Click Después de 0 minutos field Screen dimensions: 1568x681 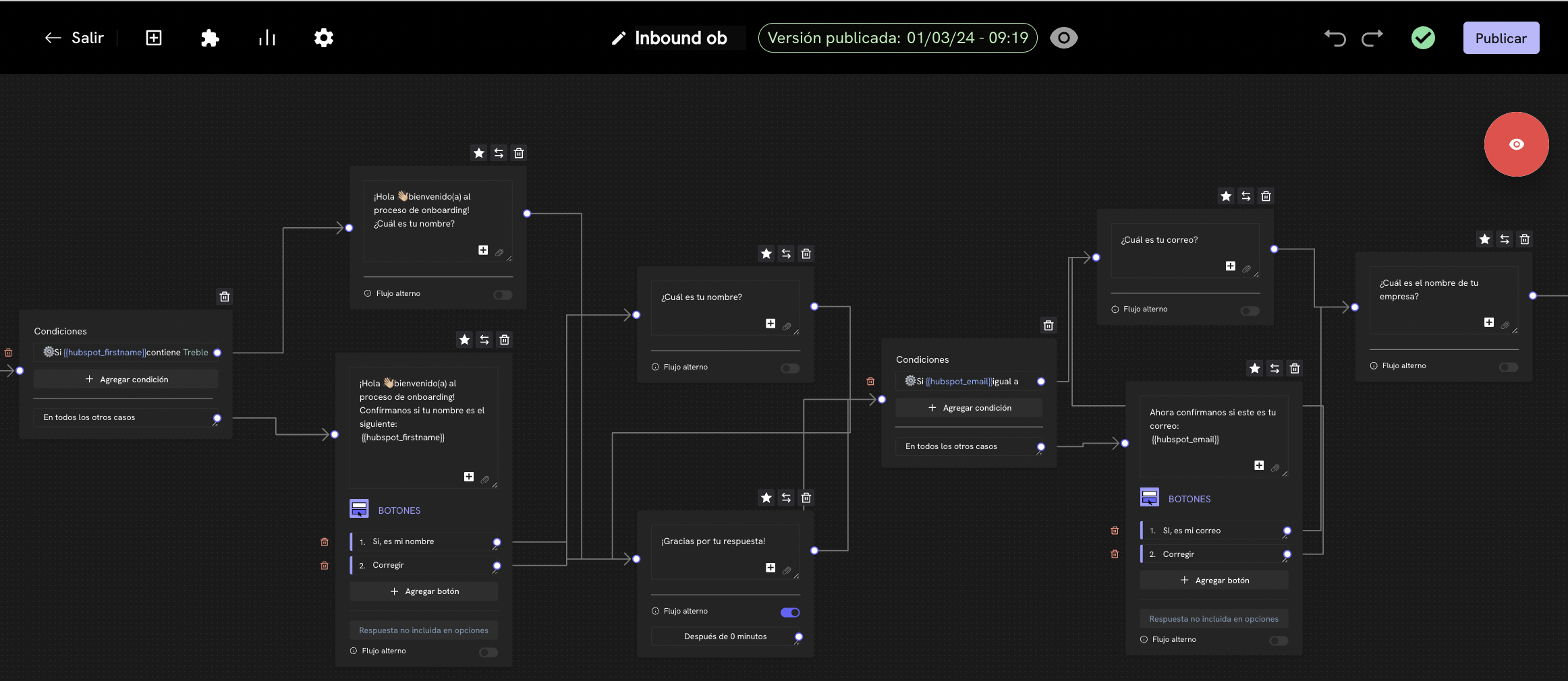725,636
